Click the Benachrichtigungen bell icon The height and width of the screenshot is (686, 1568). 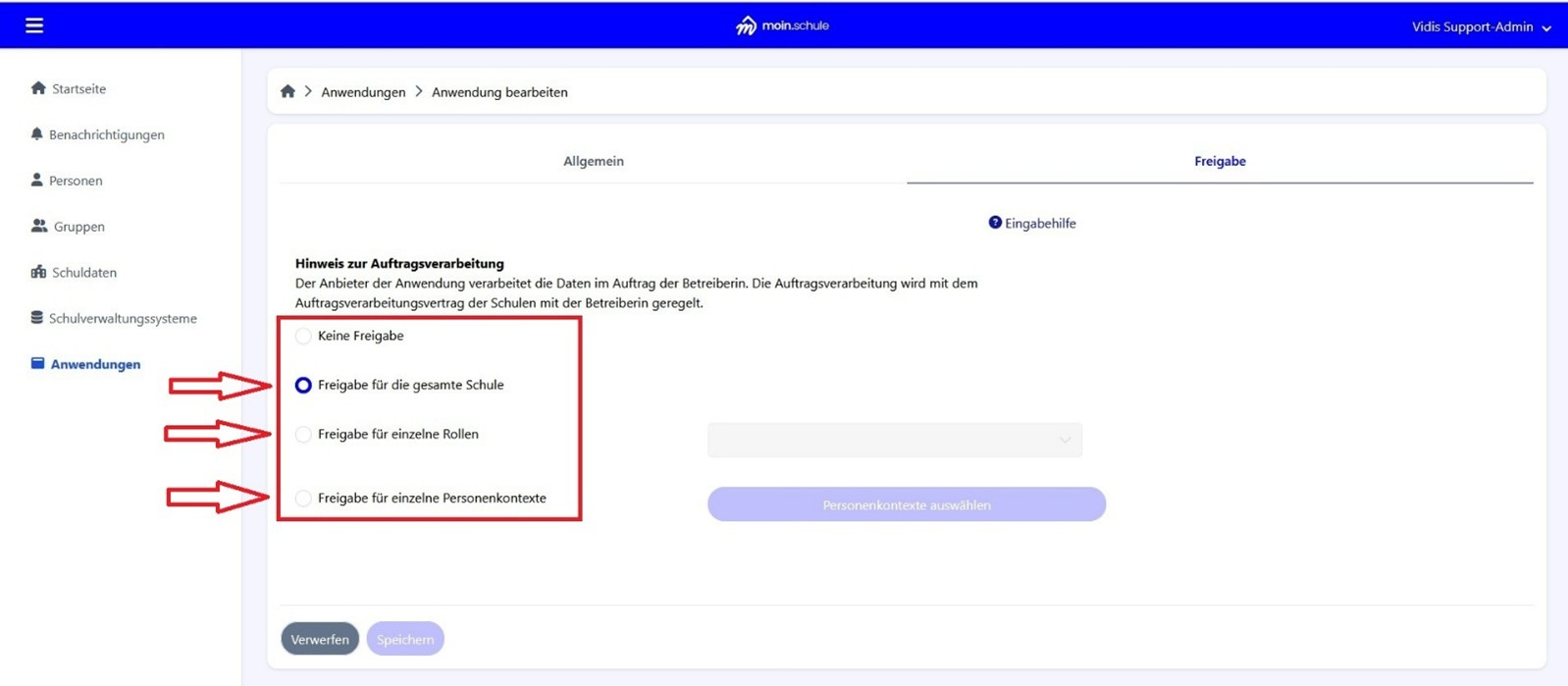36,134
